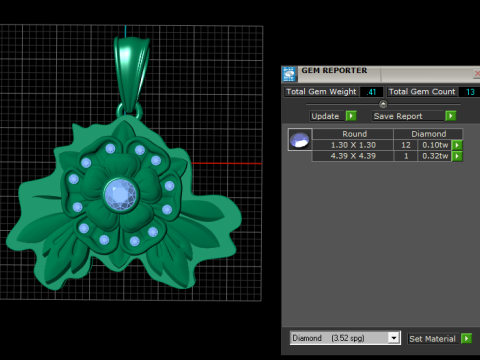Click the Total Gem Weight label
The height and width of the screenshot is (360, 480).
tap(321, 92)
